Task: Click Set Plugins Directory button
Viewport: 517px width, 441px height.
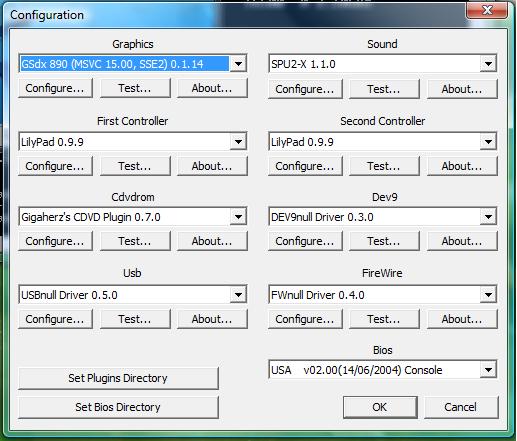Action: 118,378
